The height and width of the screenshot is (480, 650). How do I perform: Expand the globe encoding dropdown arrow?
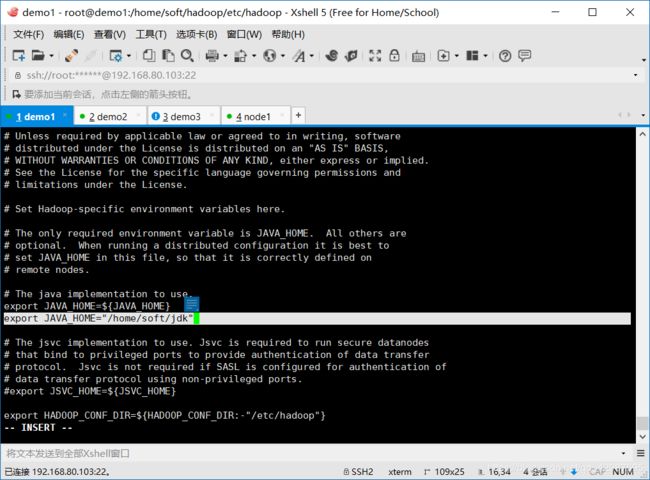tap(283, 56)
